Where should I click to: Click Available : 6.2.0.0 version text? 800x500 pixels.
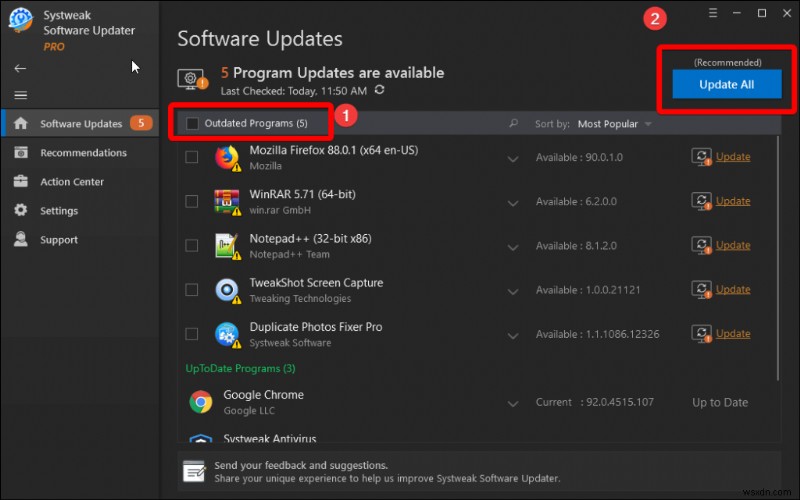576,202
